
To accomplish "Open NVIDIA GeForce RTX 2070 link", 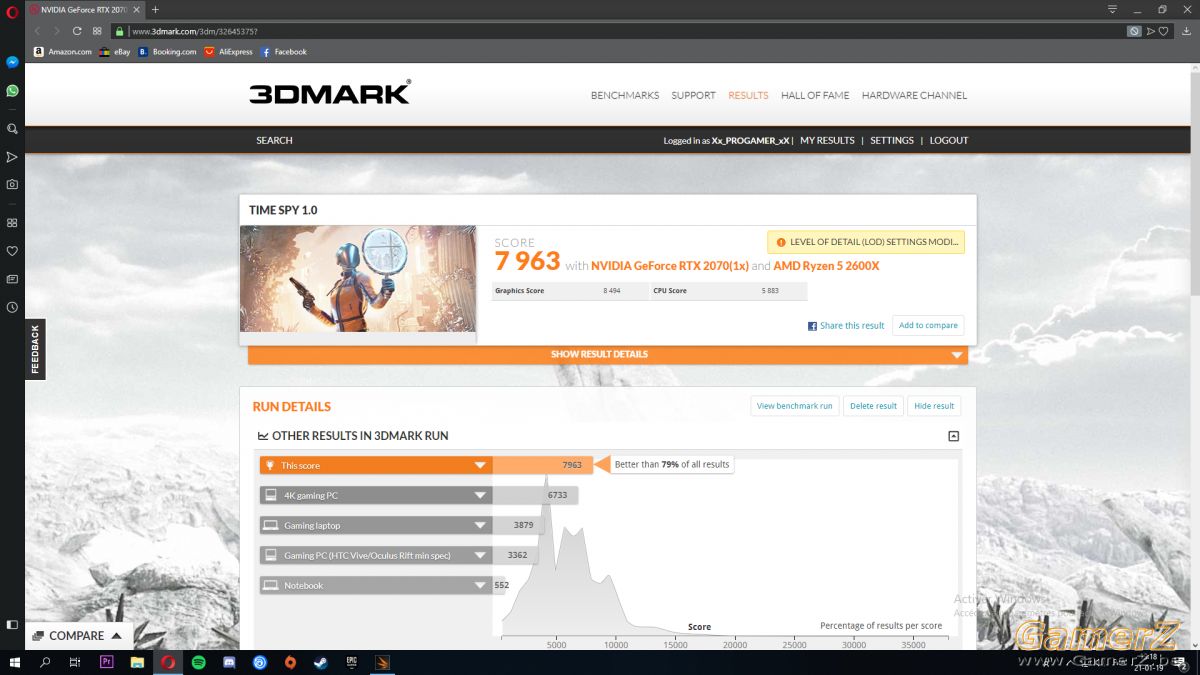I will [x=669, y=266].
